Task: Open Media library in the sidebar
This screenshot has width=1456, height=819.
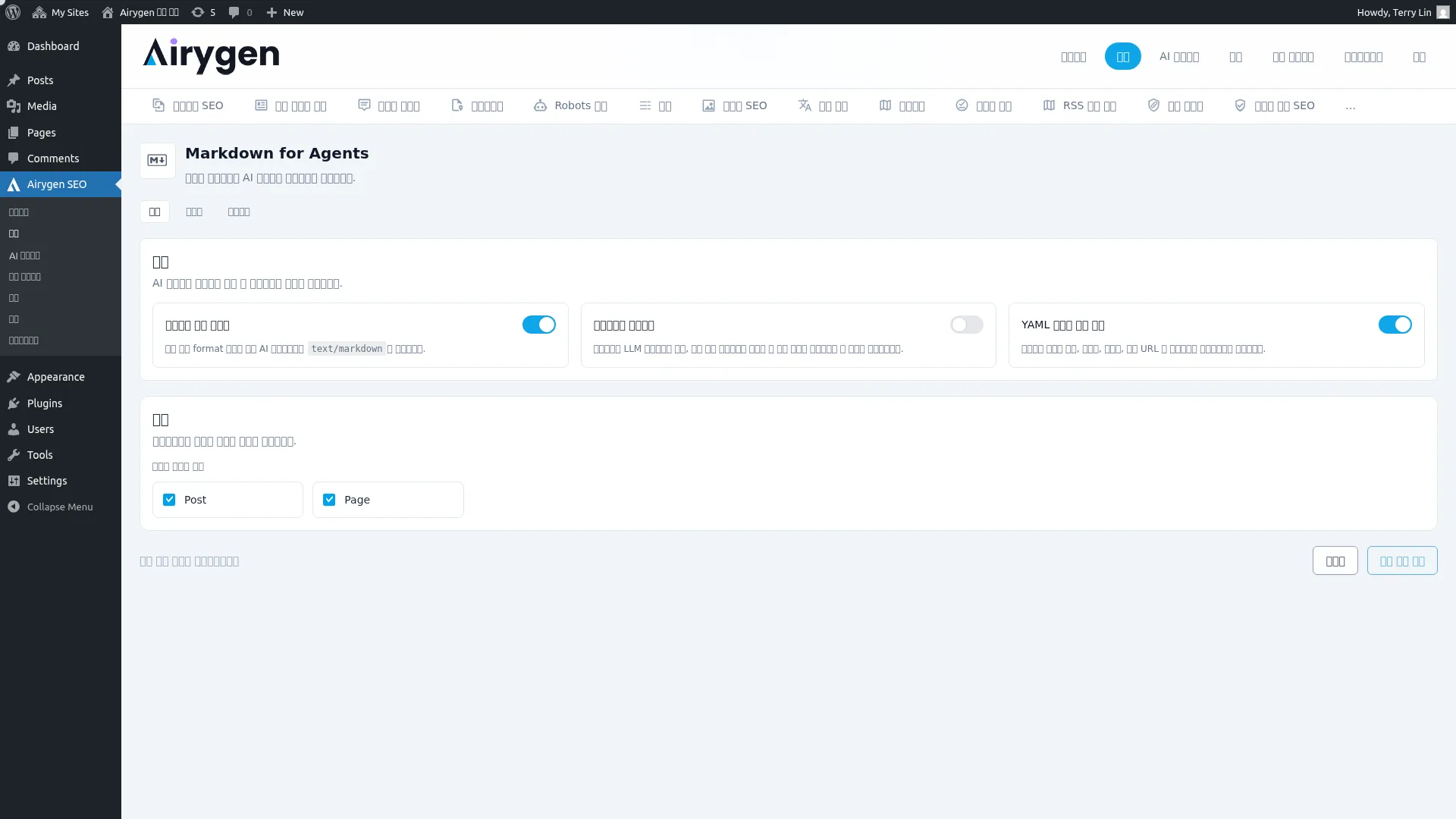Action: [x=61, y=106]
